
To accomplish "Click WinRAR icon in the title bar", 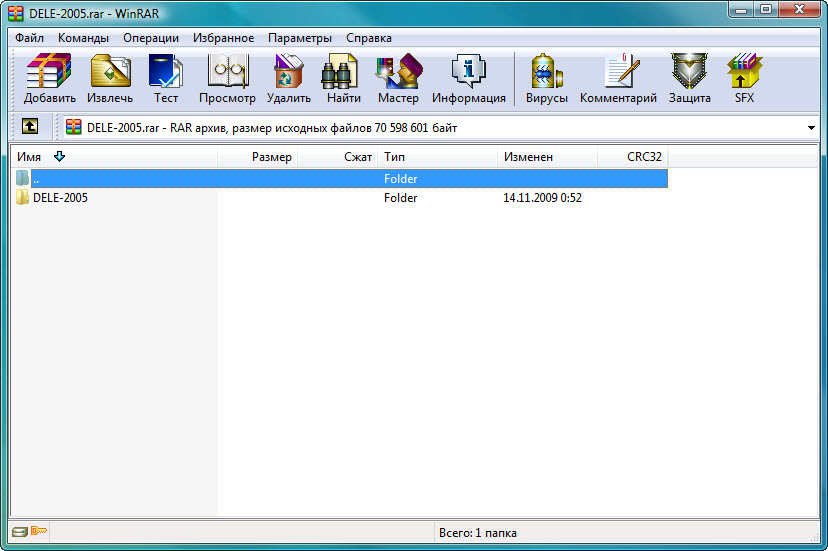I will [16, 13].
